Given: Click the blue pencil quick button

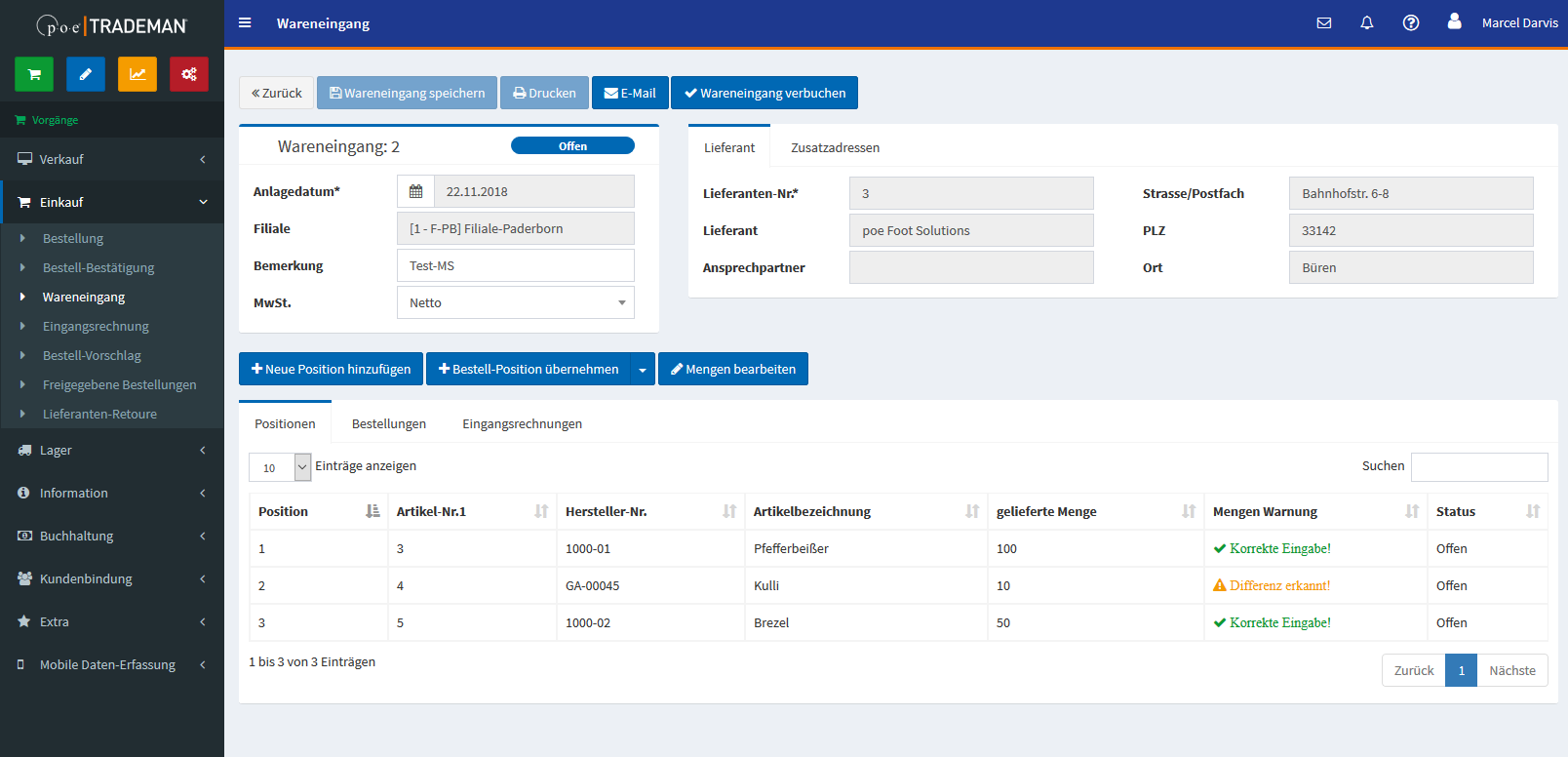Looking at the screenshot, I should (86, 74).
